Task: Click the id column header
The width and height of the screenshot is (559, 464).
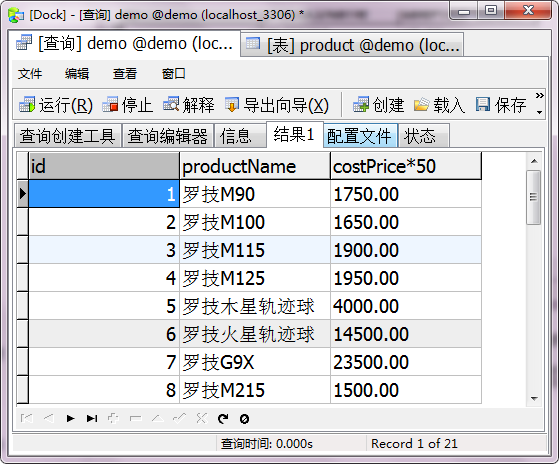Action: point(104,166)
